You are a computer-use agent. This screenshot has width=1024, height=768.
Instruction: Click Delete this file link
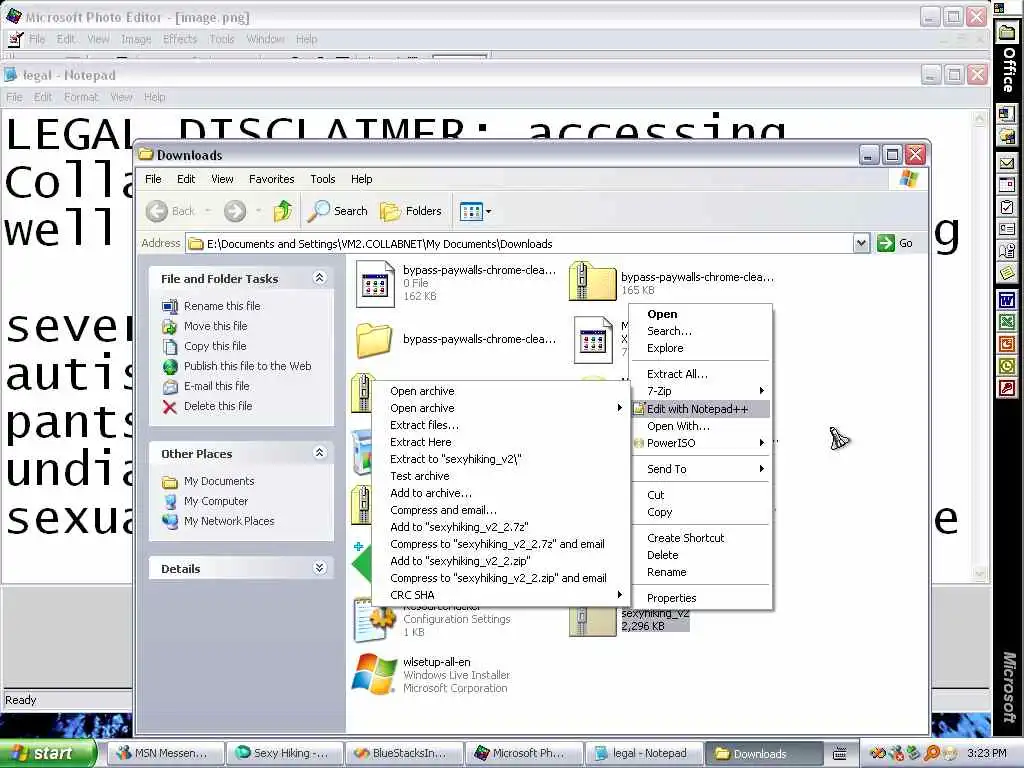click(218, 406)
